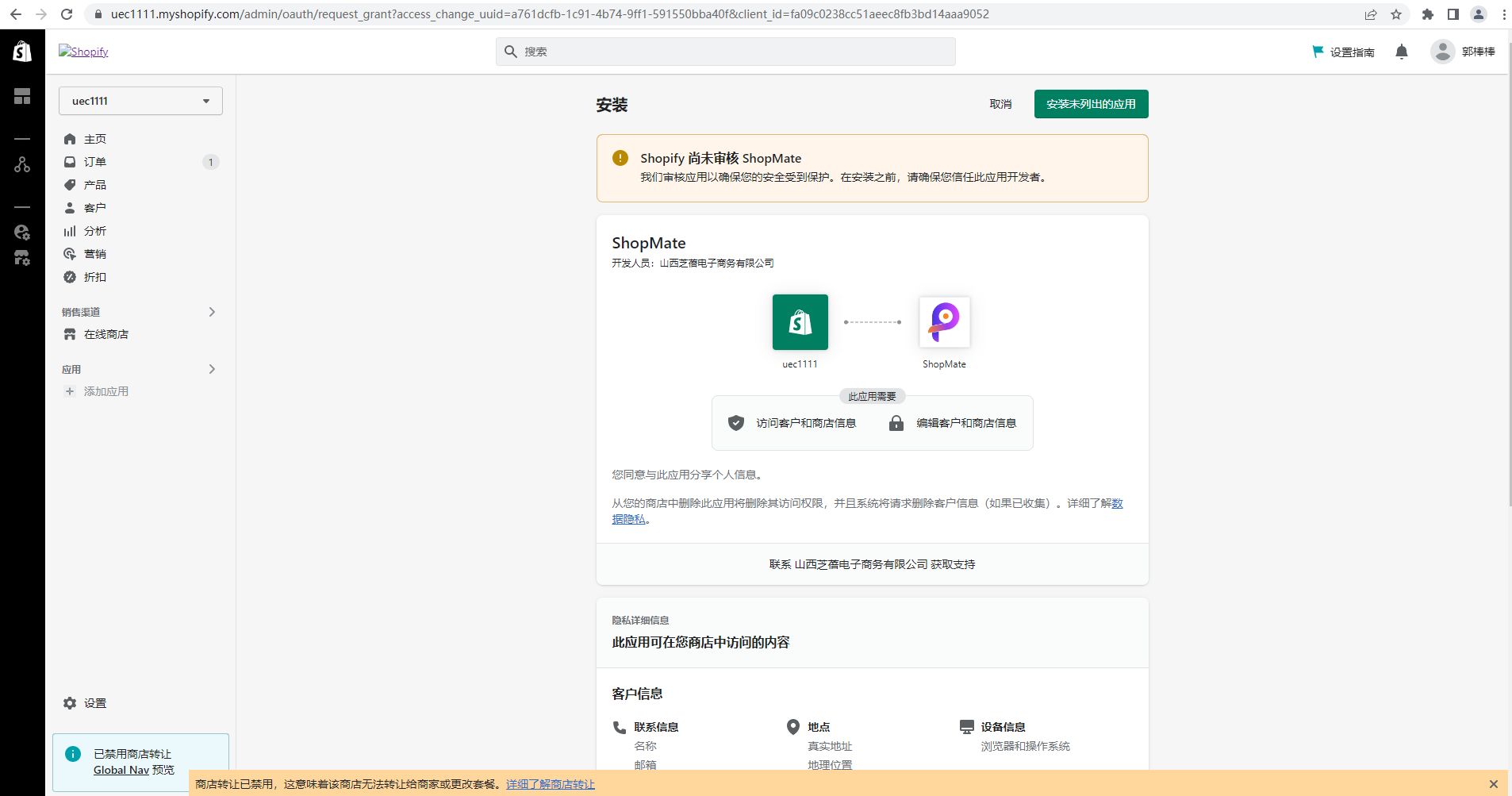Click the yellow warning icon in the review banner
The width and height of the screenshot is (1512, 796).
pos(620,158)
